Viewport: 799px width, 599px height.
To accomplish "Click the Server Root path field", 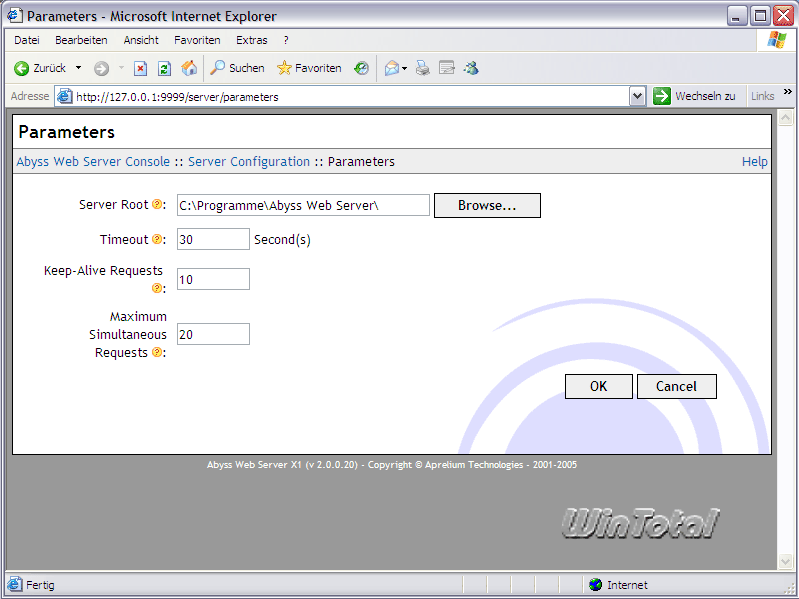I will (303, 205).
